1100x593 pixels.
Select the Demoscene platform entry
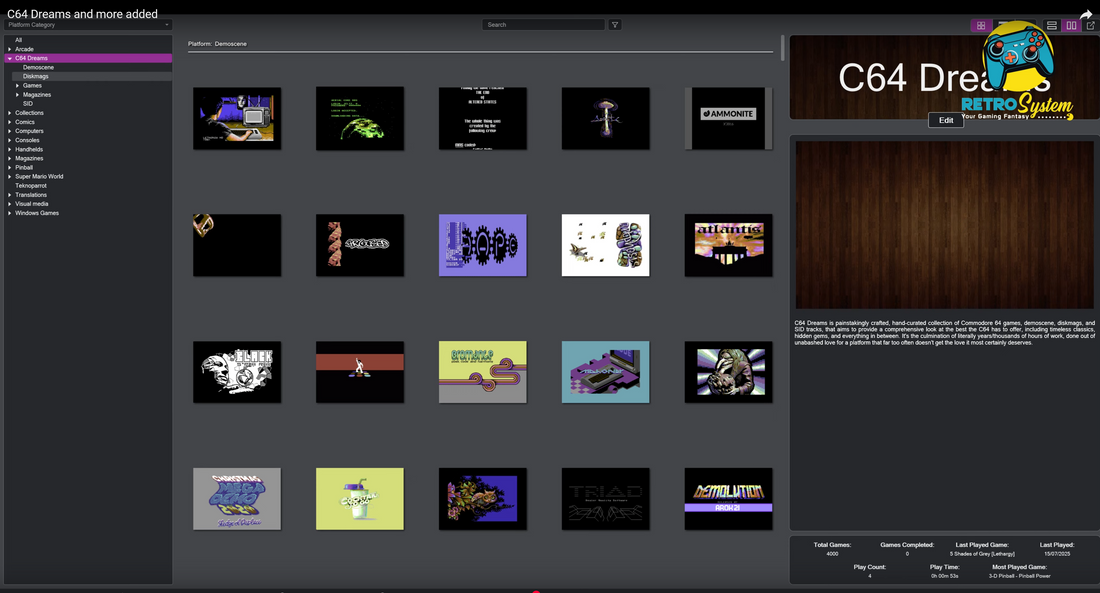pyautogui.click(x=38, y=67)
